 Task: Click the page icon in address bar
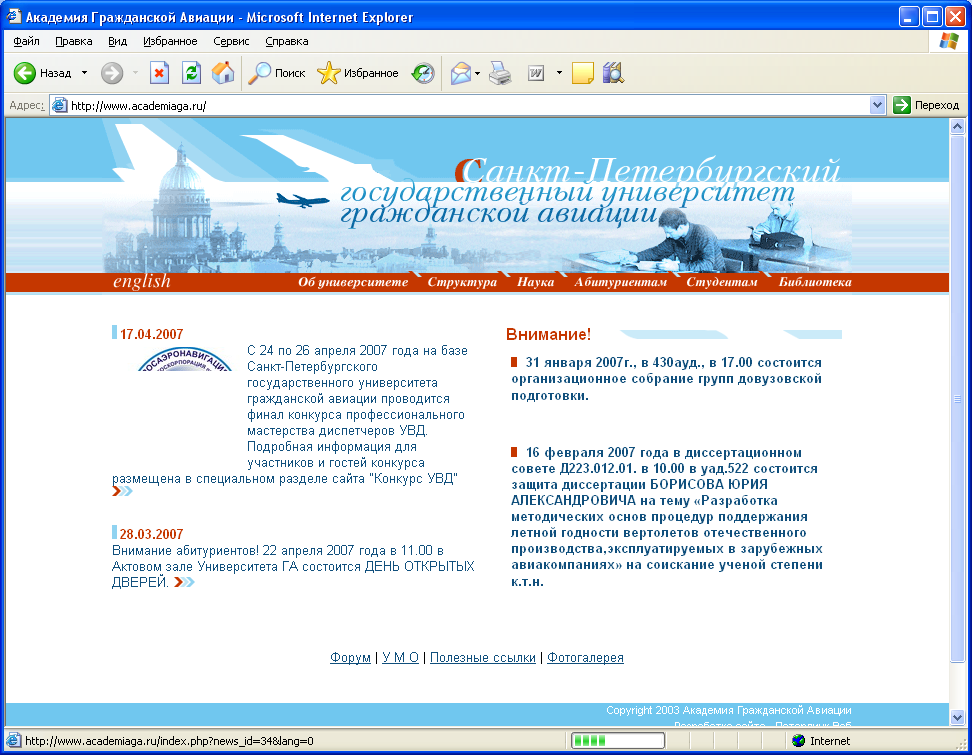click(x=60, y=105)
